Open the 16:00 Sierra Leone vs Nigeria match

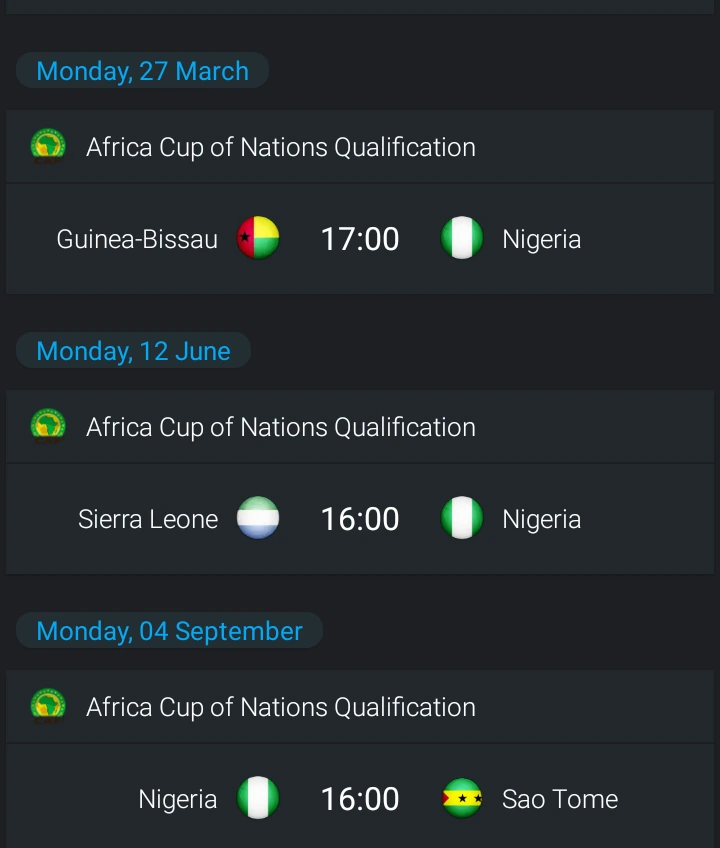tap(360, 519)
